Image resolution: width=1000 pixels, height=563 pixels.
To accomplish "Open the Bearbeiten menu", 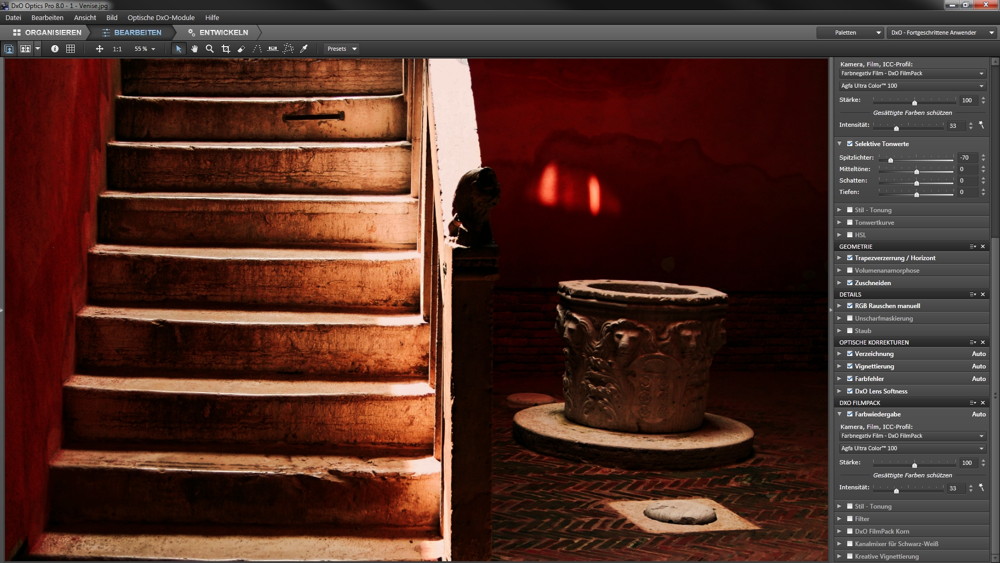I will (x=47, y=17).
